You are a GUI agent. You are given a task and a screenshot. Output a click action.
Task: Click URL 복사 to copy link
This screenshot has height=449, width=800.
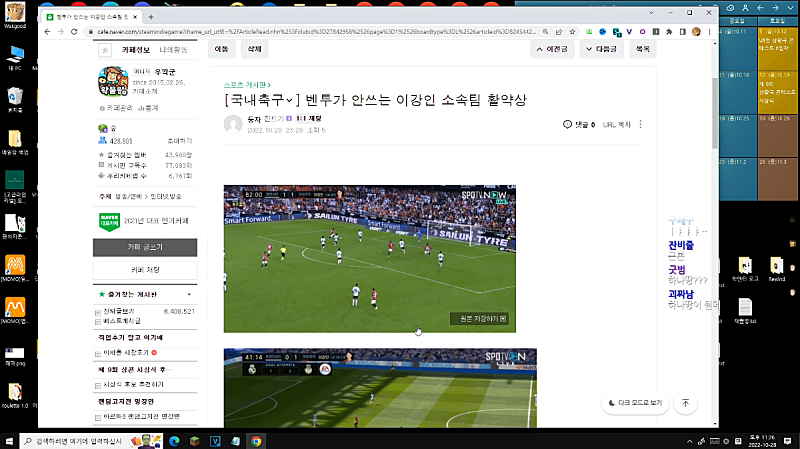click(617, 124)
